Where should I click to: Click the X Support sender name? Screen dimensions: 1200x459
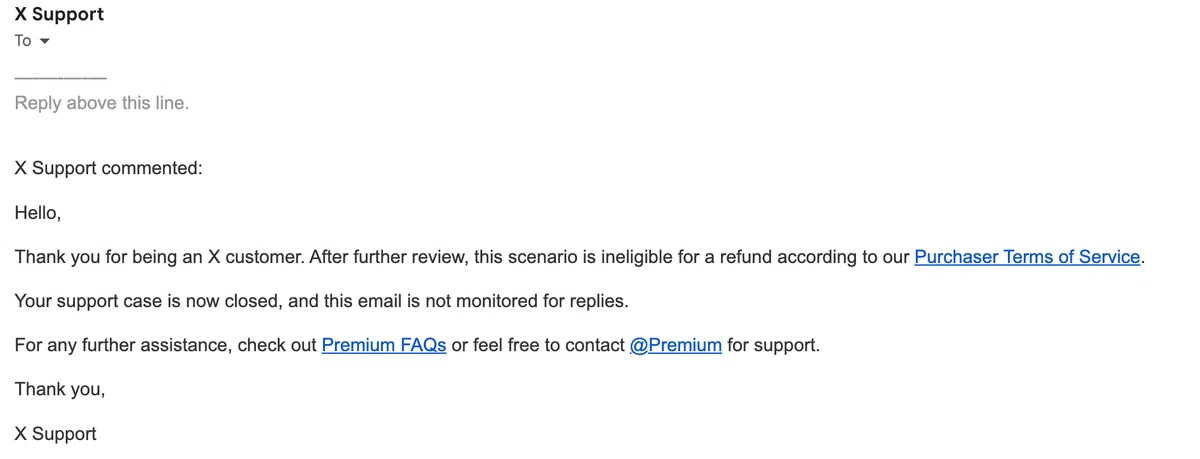pos(59,14)
